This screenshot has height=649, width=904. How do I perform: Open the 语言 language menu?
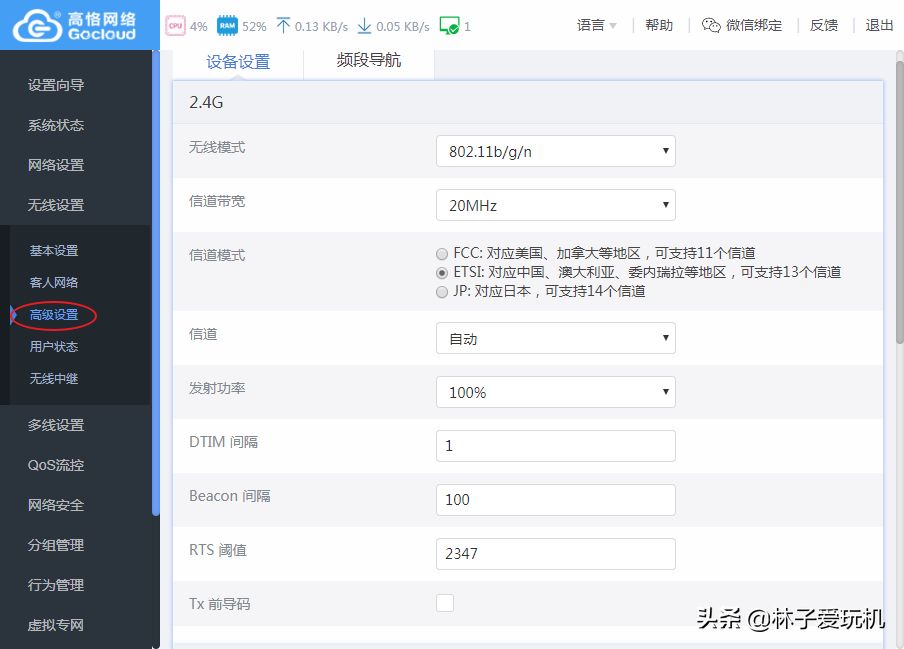596,26
